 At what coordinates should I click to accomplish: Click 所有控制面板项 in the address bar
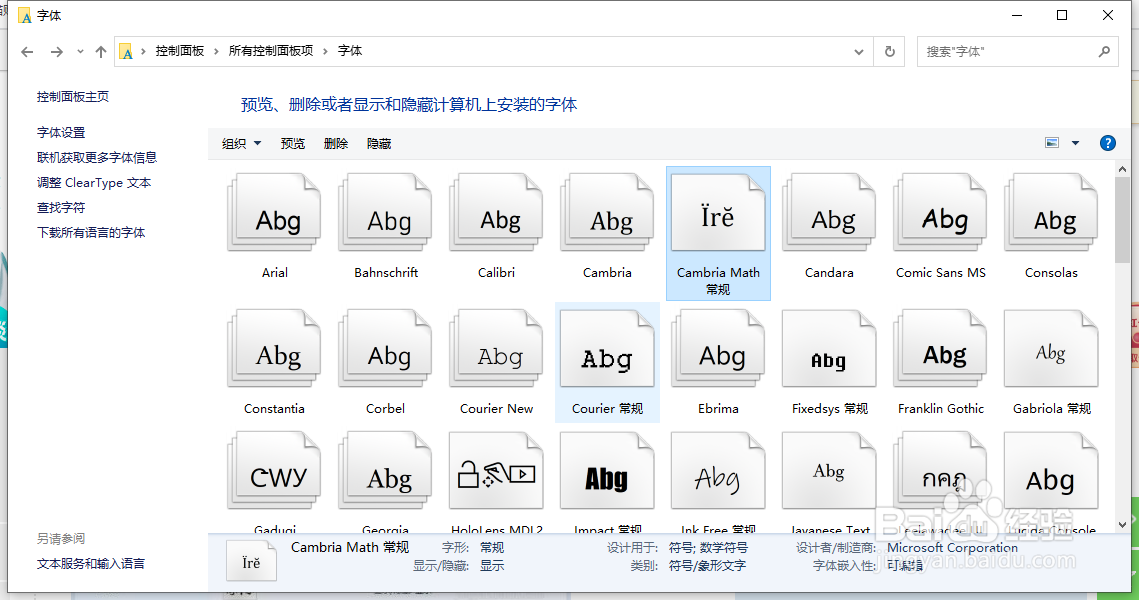[x=271, y=51]
